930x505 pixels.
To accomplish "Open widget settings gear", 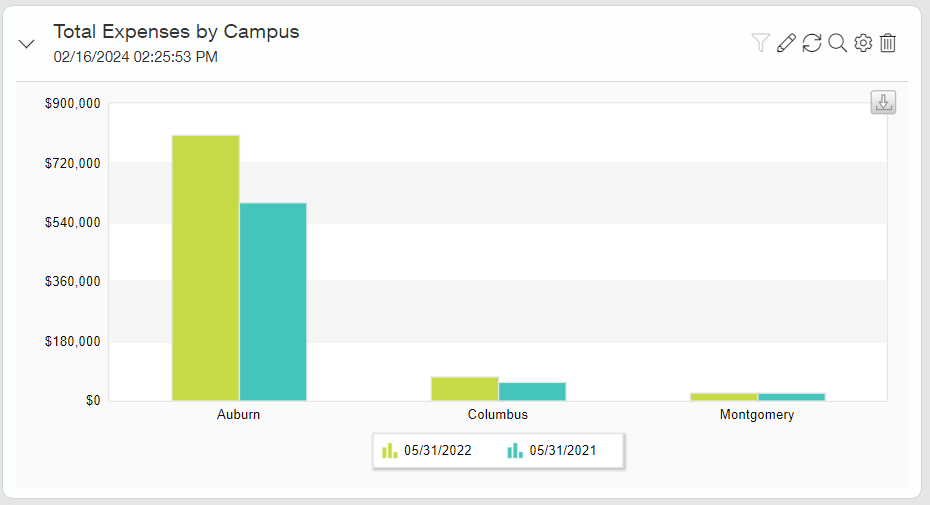I will pos(863,43).
